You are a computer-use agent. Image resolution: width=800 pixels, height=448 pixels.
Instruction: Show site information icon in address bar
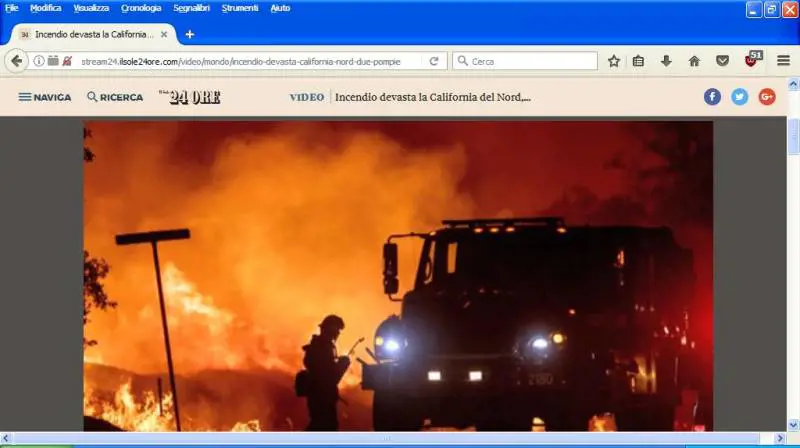(39, 61)
